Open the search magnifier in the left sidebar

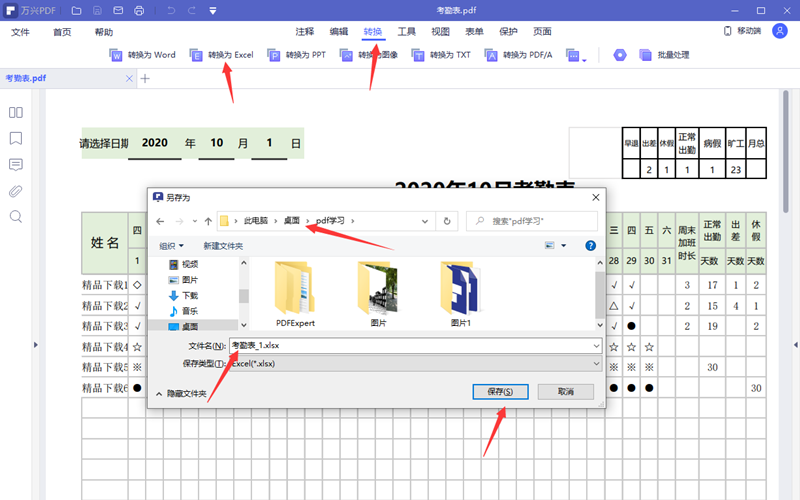tap(16, 217)
